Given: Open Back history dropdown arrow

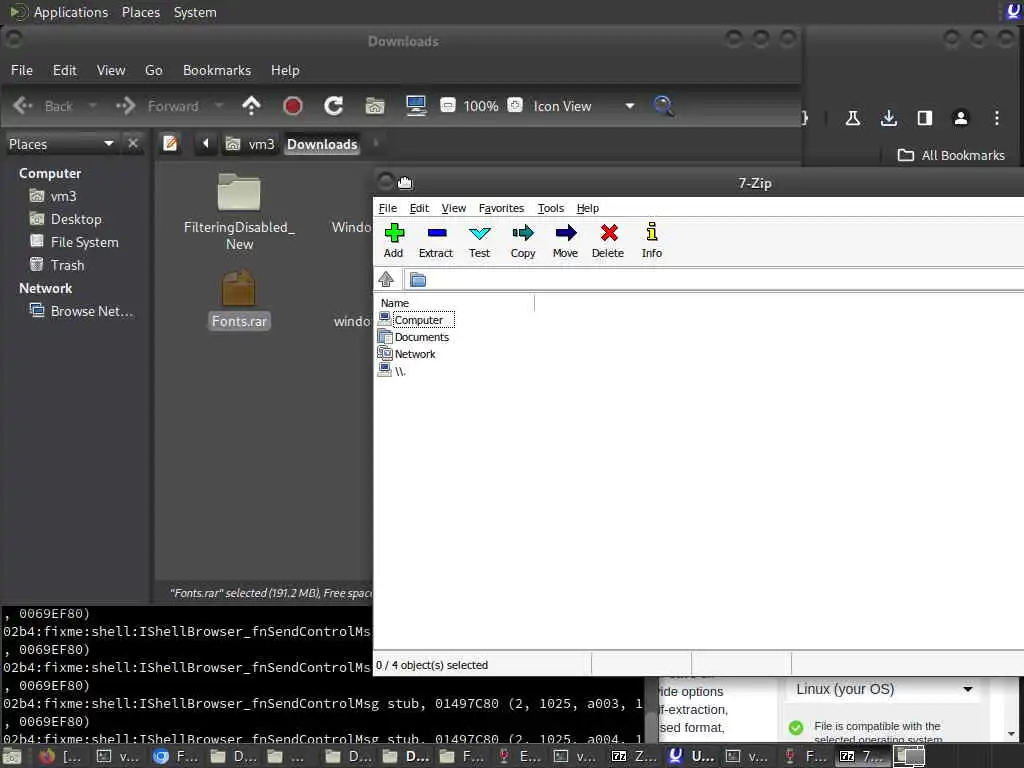Looking at the screenshot, I should 92,106.
